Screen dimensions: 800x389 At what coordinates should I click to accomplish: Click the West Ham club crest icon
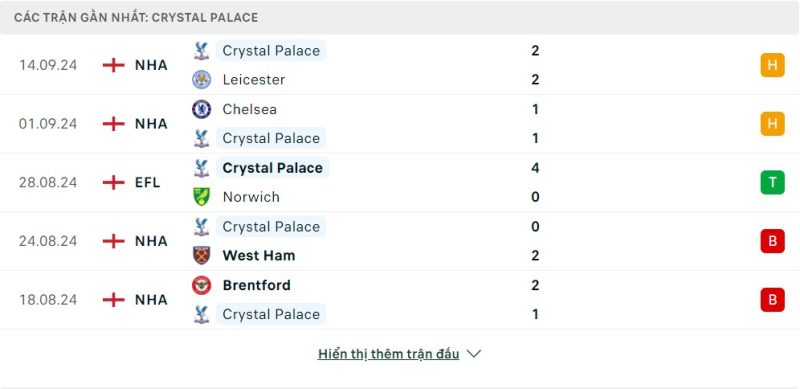(202, 255)
